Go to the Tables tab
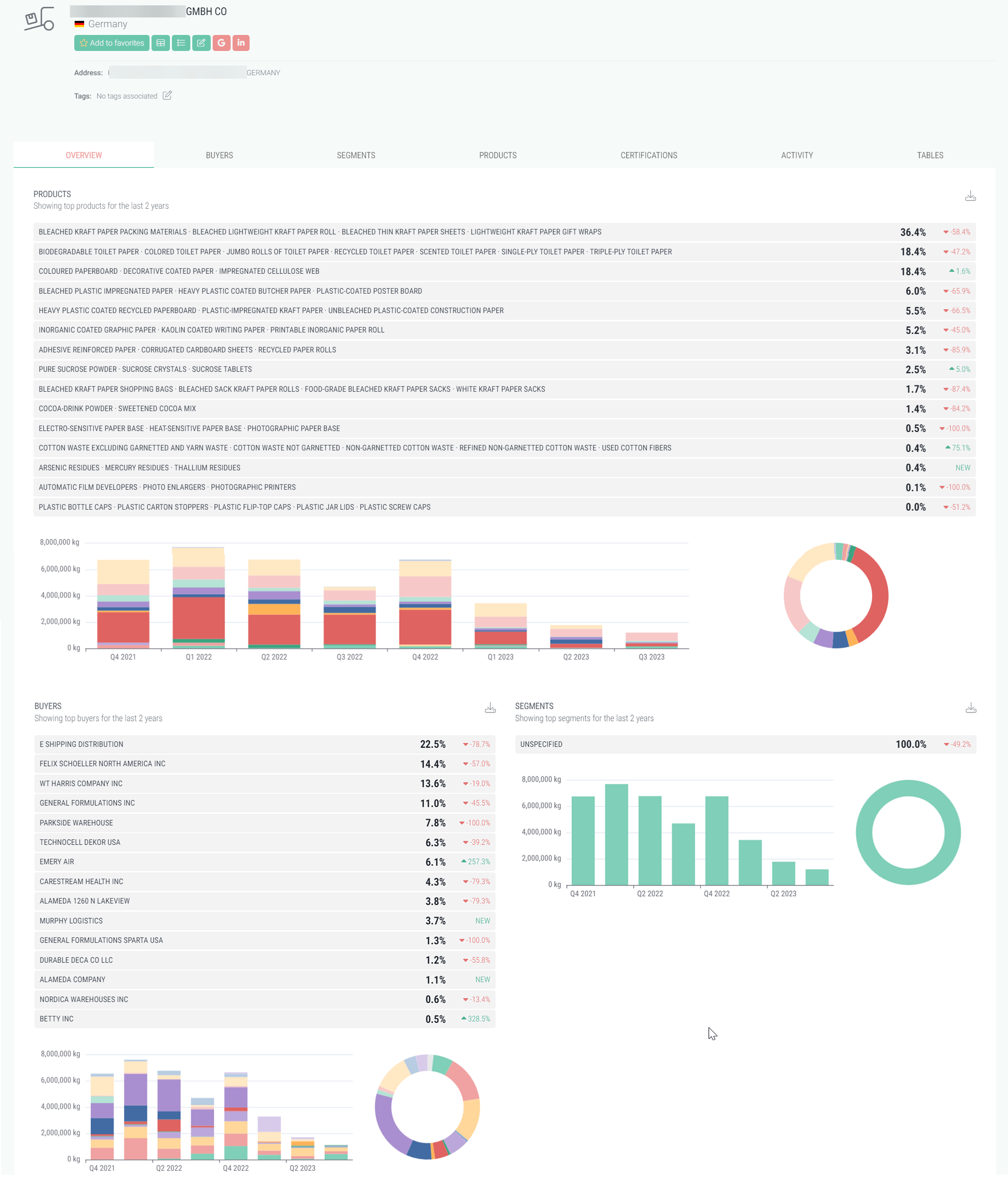 [930, 155]
